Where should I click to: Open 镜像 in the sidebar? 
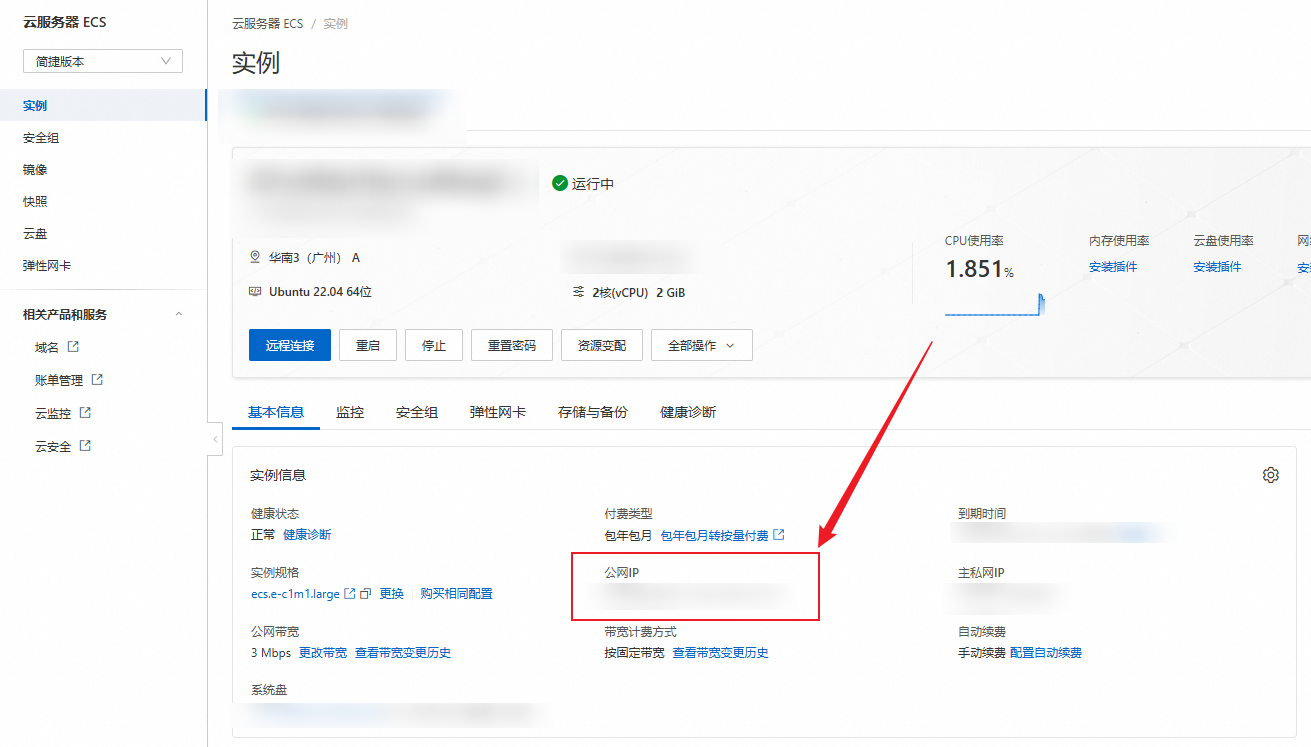[x=35, y=169]
